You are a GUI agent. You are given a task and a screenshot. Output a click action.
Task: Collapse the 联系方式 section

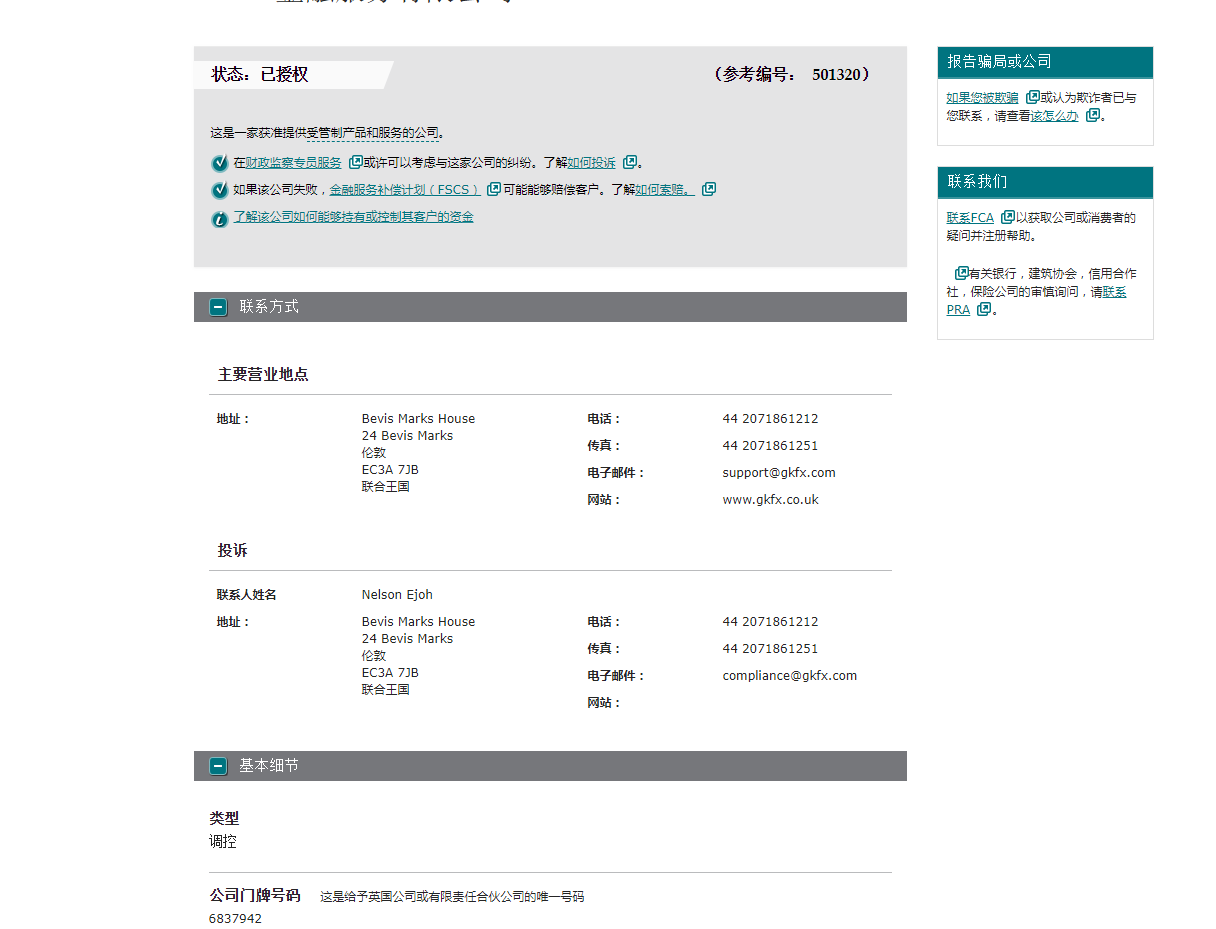tap(218, 307)
